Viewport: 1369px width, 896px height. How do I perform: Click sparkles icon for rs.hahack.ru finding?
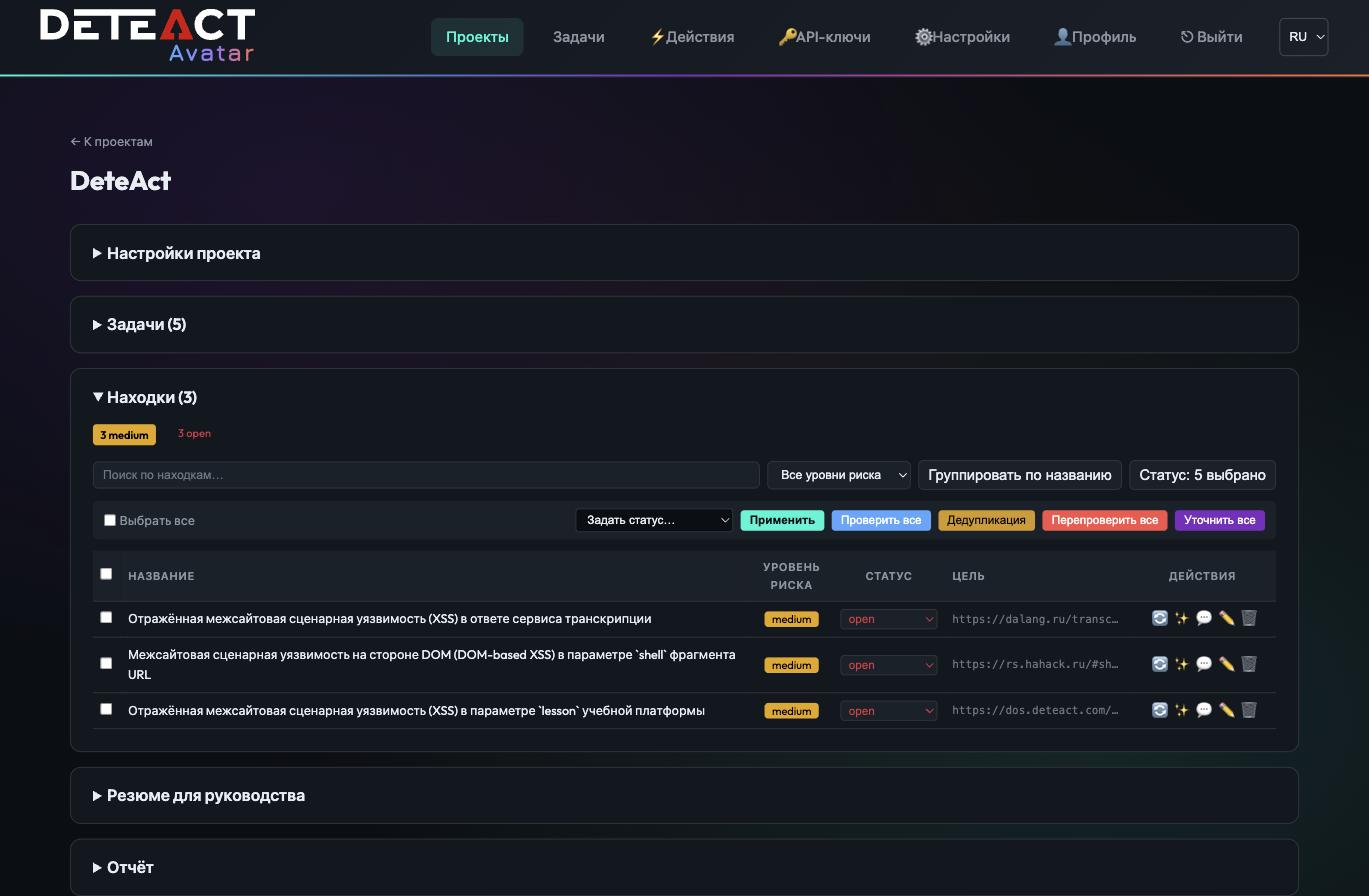[x=1181, y=664]
